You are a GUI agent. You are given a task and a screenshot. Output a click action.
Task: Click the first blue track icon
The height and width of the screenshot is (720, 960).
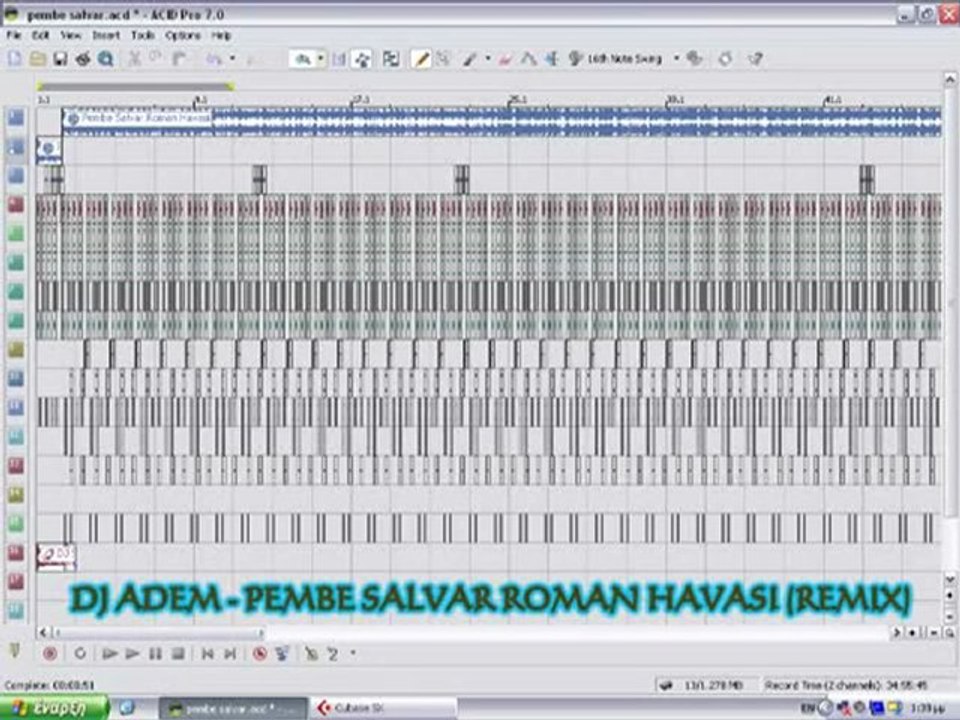16,117
